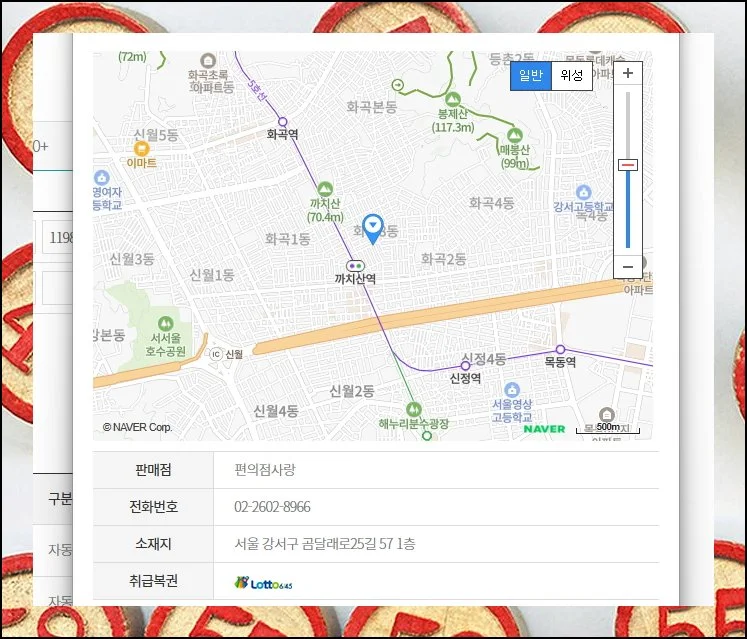Switch the map to 위성 satellite view
The height and width of the screenshot is (639, 747).
(x=571, y=75)
